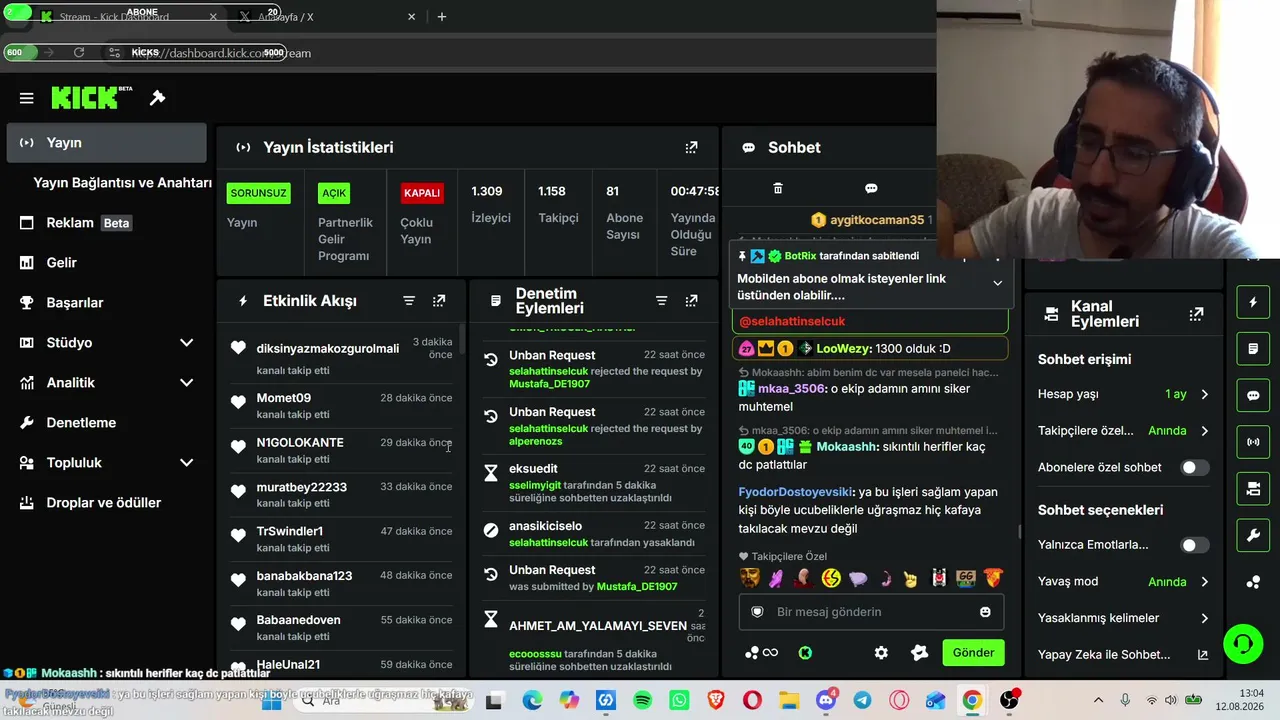
Task: Open Hesap yaşı setting arrow
Action: [1204, 394]
